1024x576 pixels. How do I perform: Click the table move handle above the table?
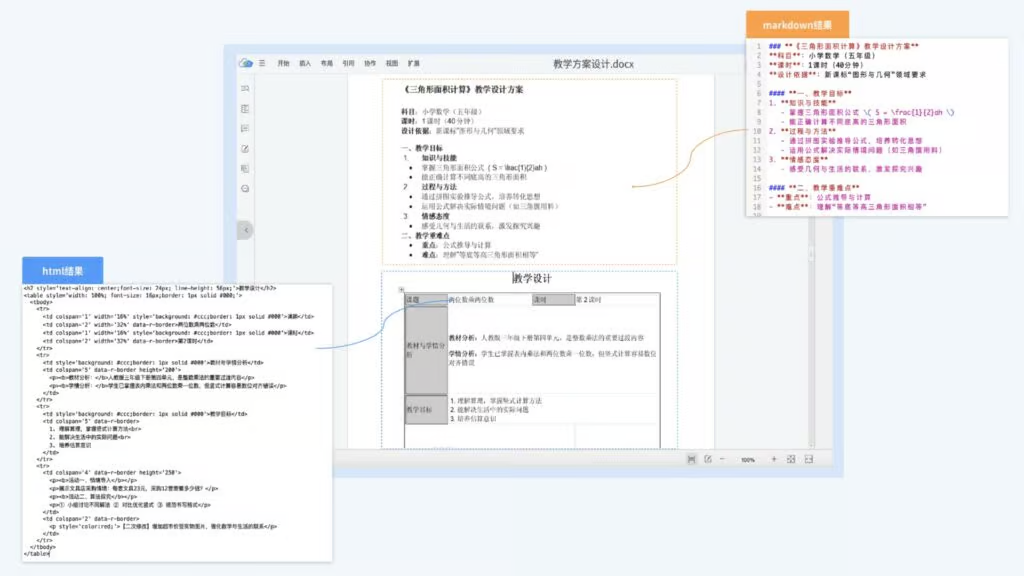point(401,289)
